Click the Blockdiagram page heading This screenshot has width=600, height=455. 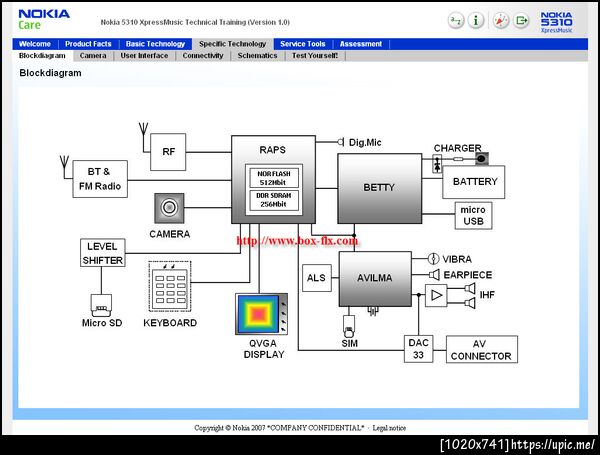50,73
